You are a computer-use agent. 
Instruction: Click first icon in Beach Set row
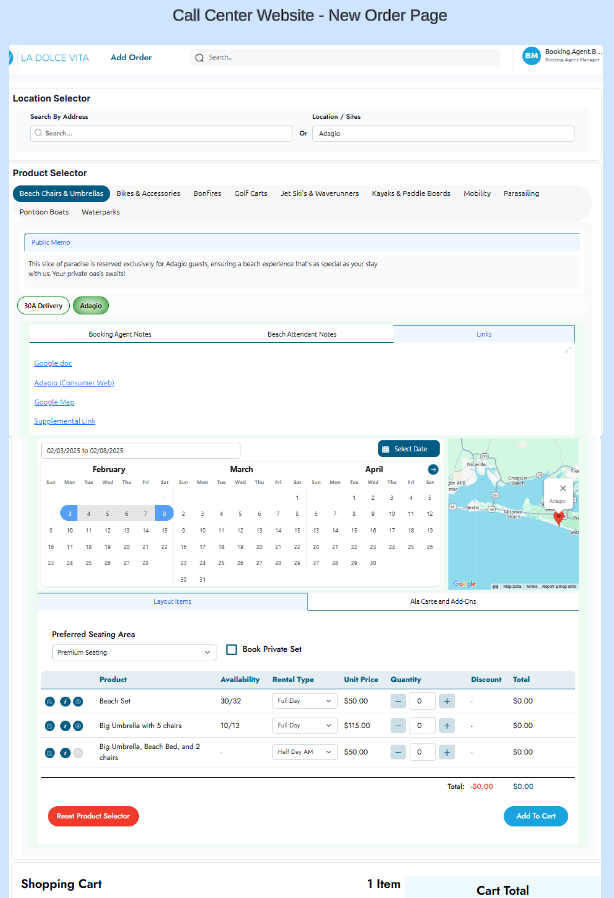click(x=50, y=701)
